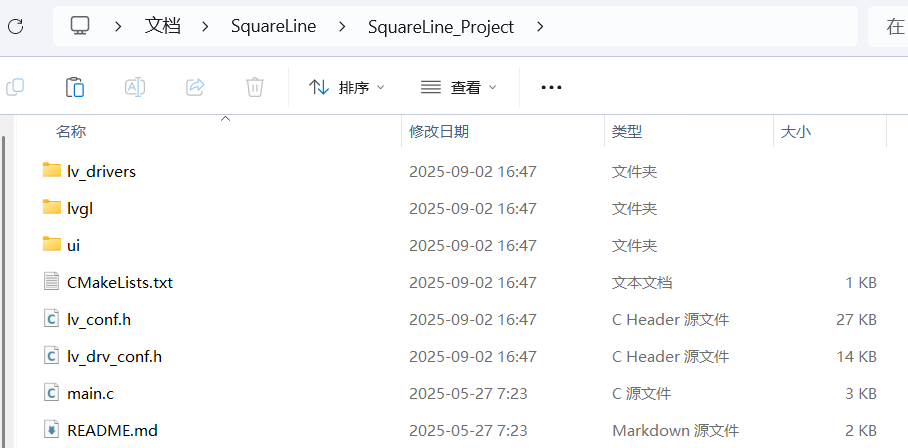Select the README.md file icon
The height and width of the screenshot is (448, 908).
(52, 430)
